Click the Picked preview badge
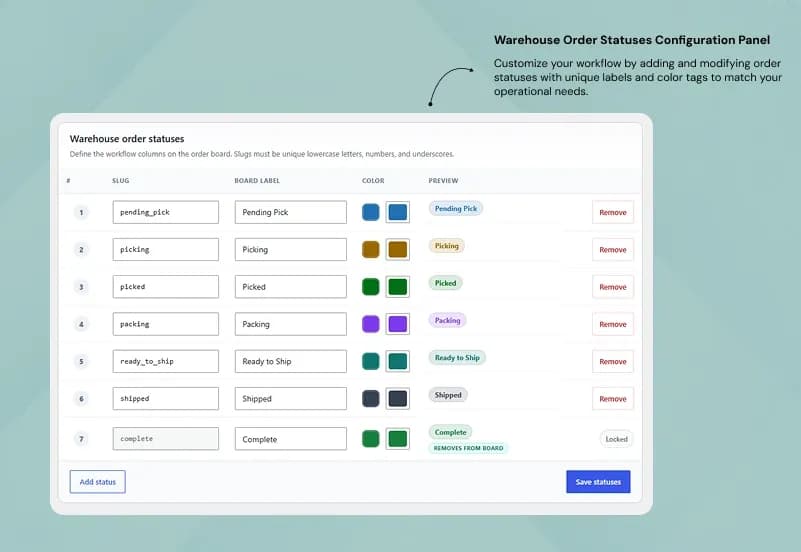 (445, 283)
